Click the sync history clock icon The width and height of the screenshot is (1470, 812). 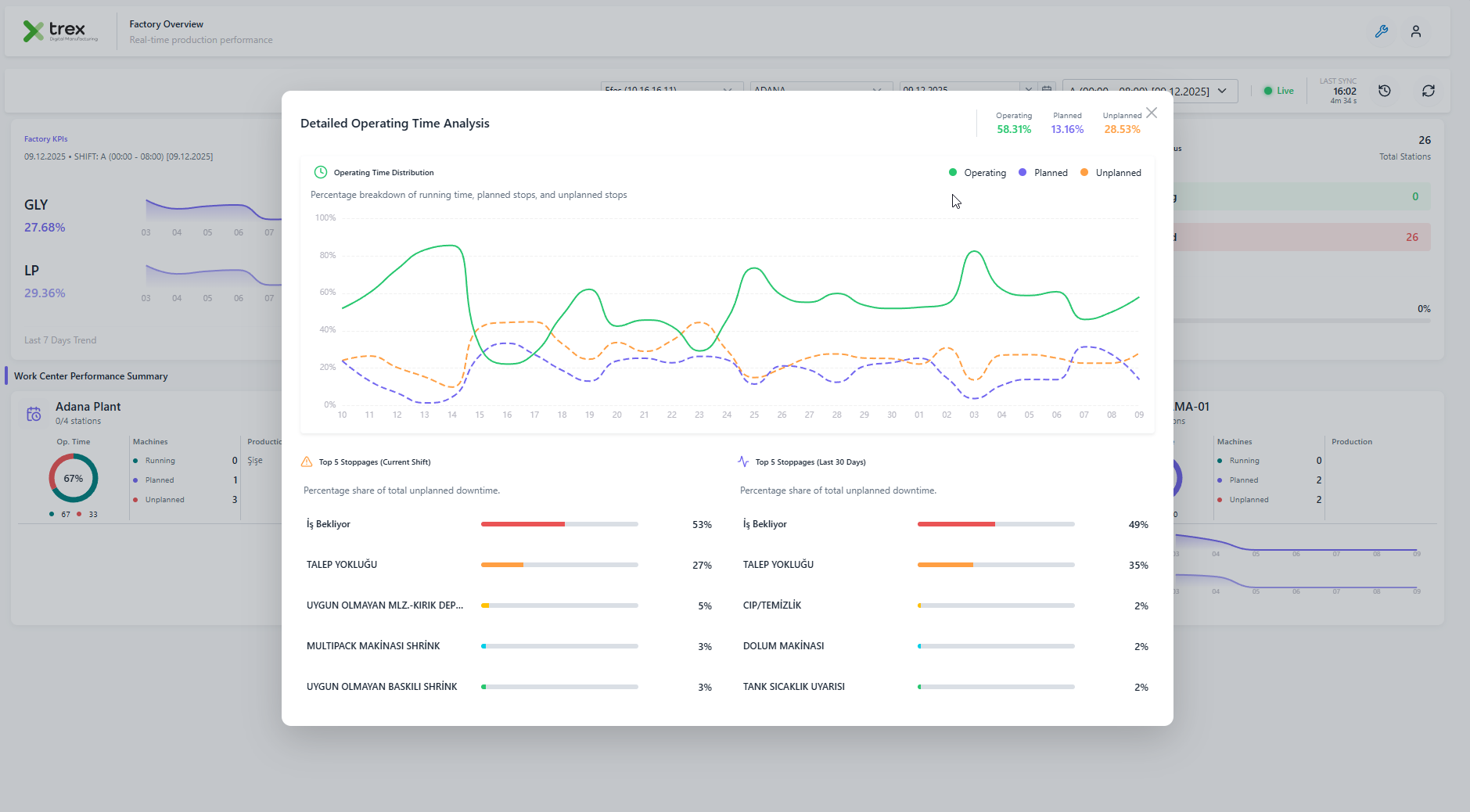click(x=1385, y=91)
